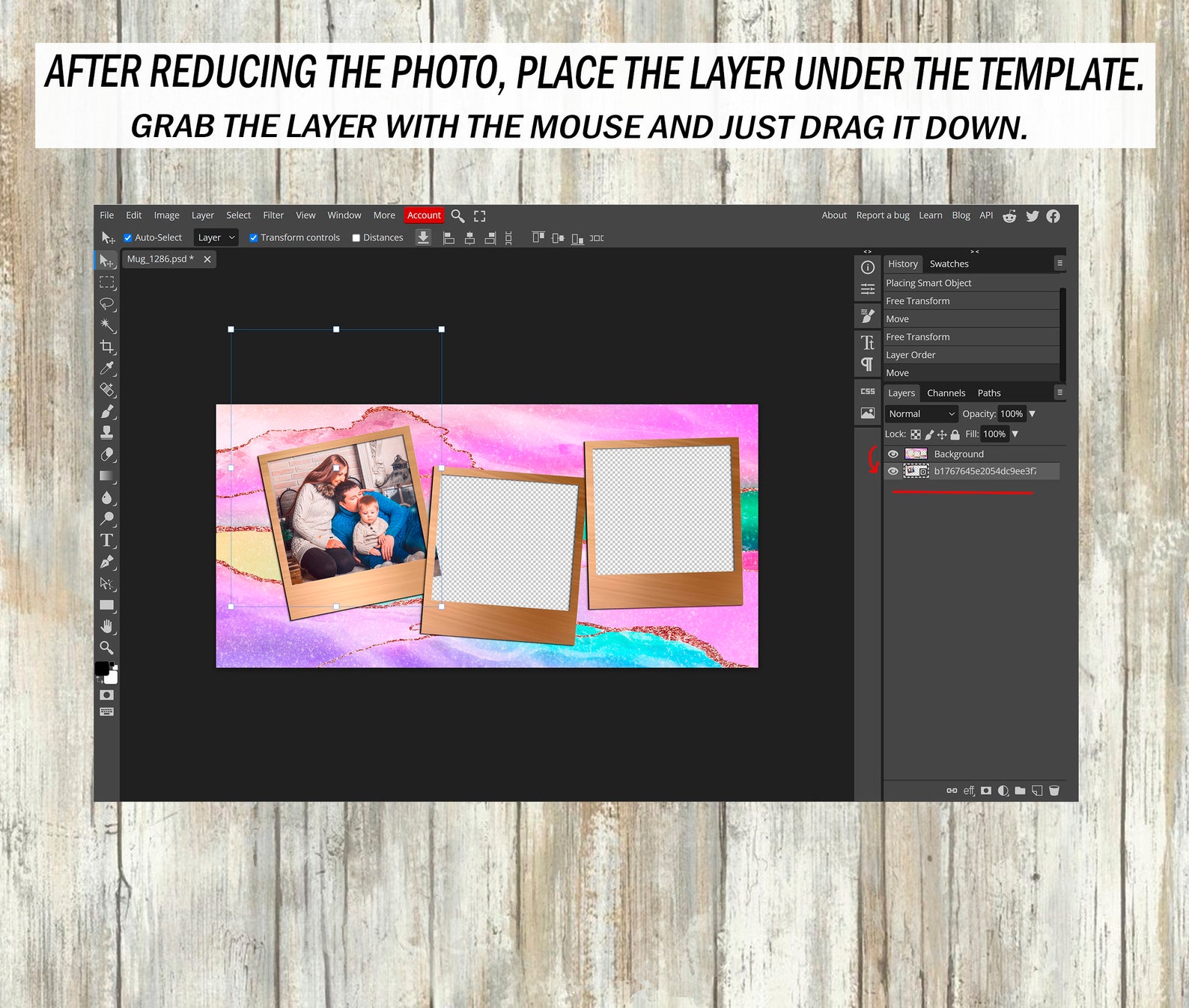Open the Image menu
Image resolution: width=1189 pixels, height=1008 pixels.
[x=166, y=216]
